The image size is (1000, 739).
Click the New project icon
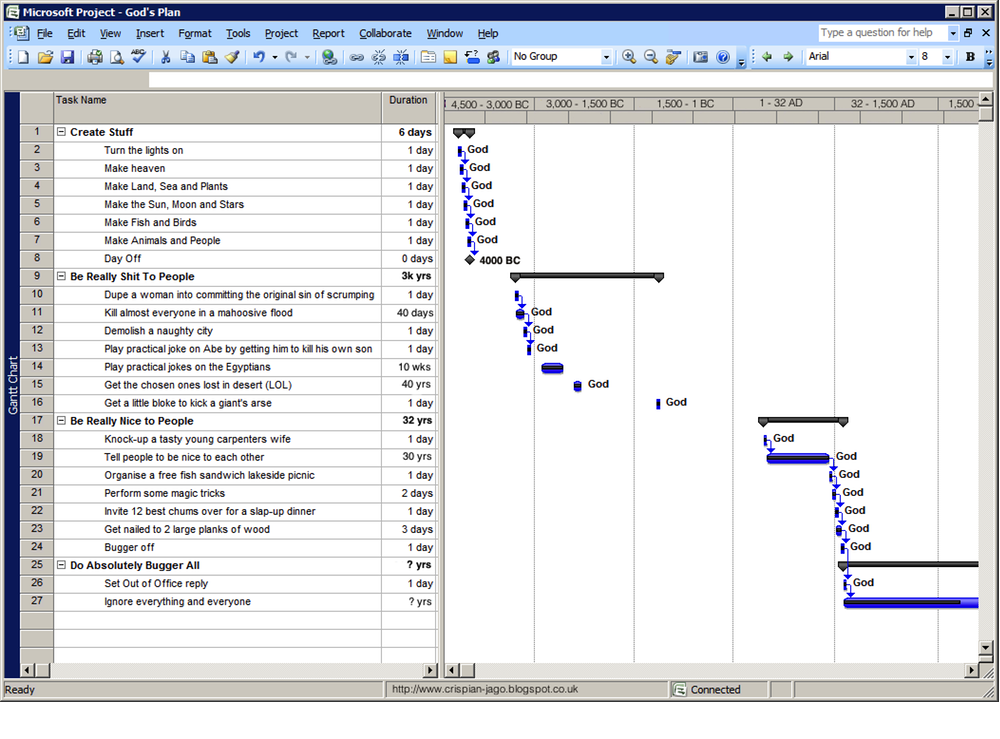[x=24, y=57]
